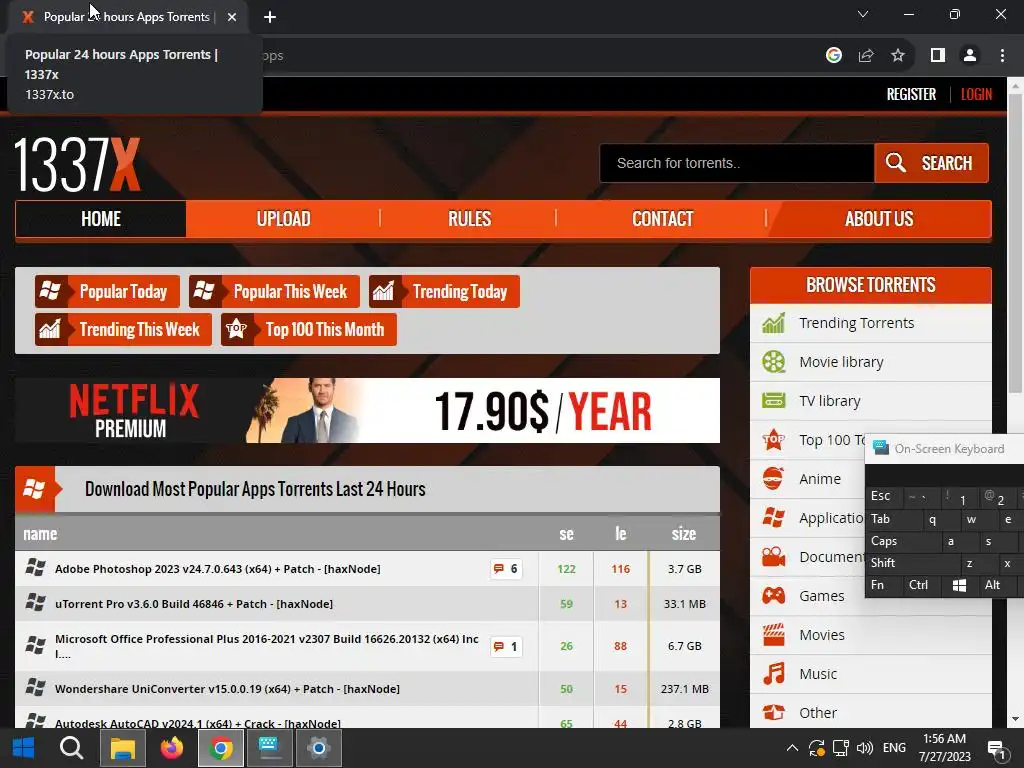Open Microsoft Office Professional Plus torrent
Image resolution: width=1024 pixels, height=768 pixels.
266,646
